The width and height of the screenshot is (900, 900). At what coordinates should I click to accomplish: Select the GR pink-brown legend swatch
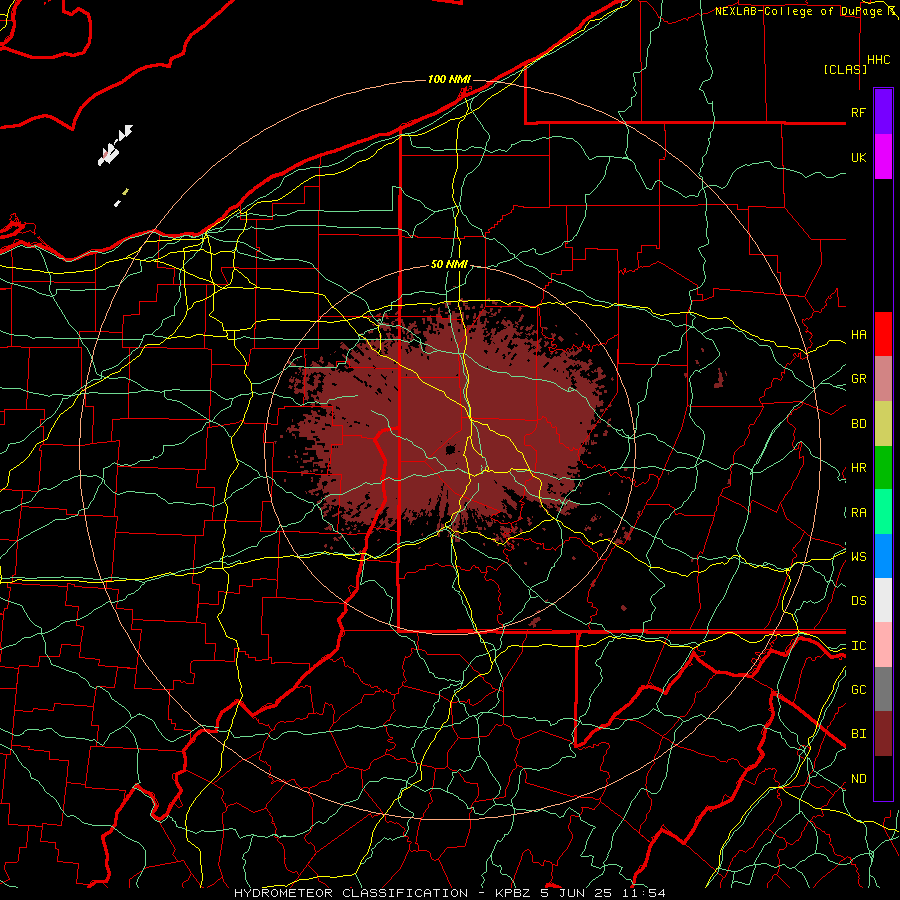[x=883, y=379]
